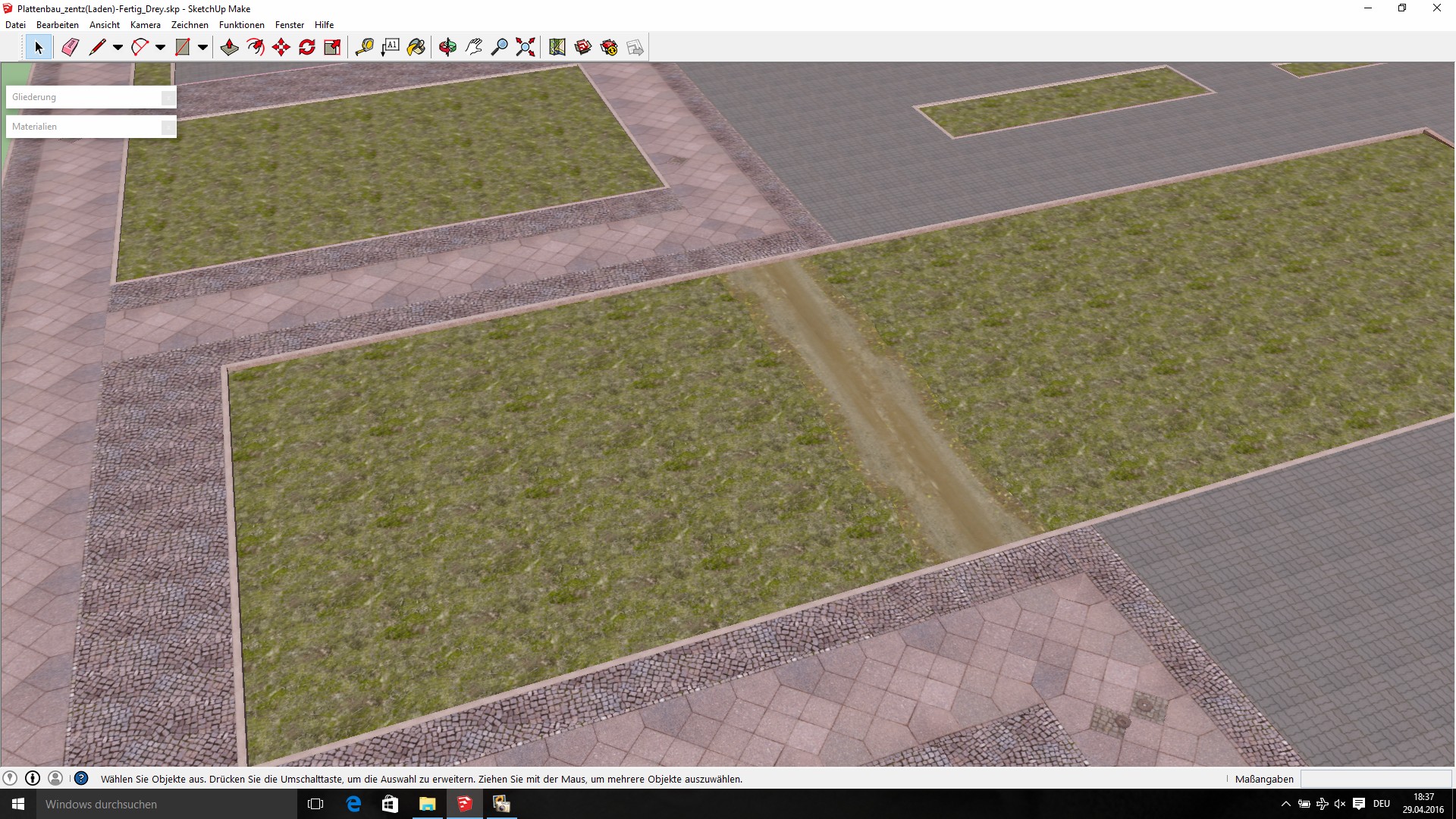This screenshot has height=819, width=1456.
Task: Open the 3D Warehouse get models icon
Action: [x=582, y=48]
